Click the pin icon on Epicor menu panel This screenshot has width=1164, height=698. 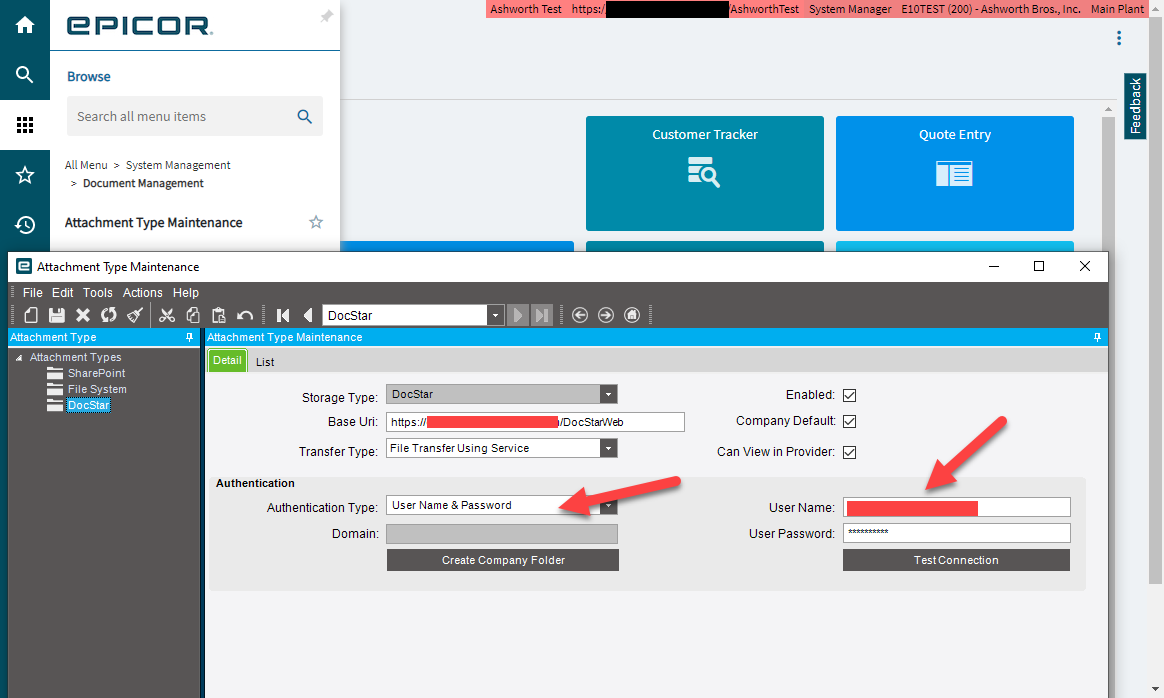[327, 16]
